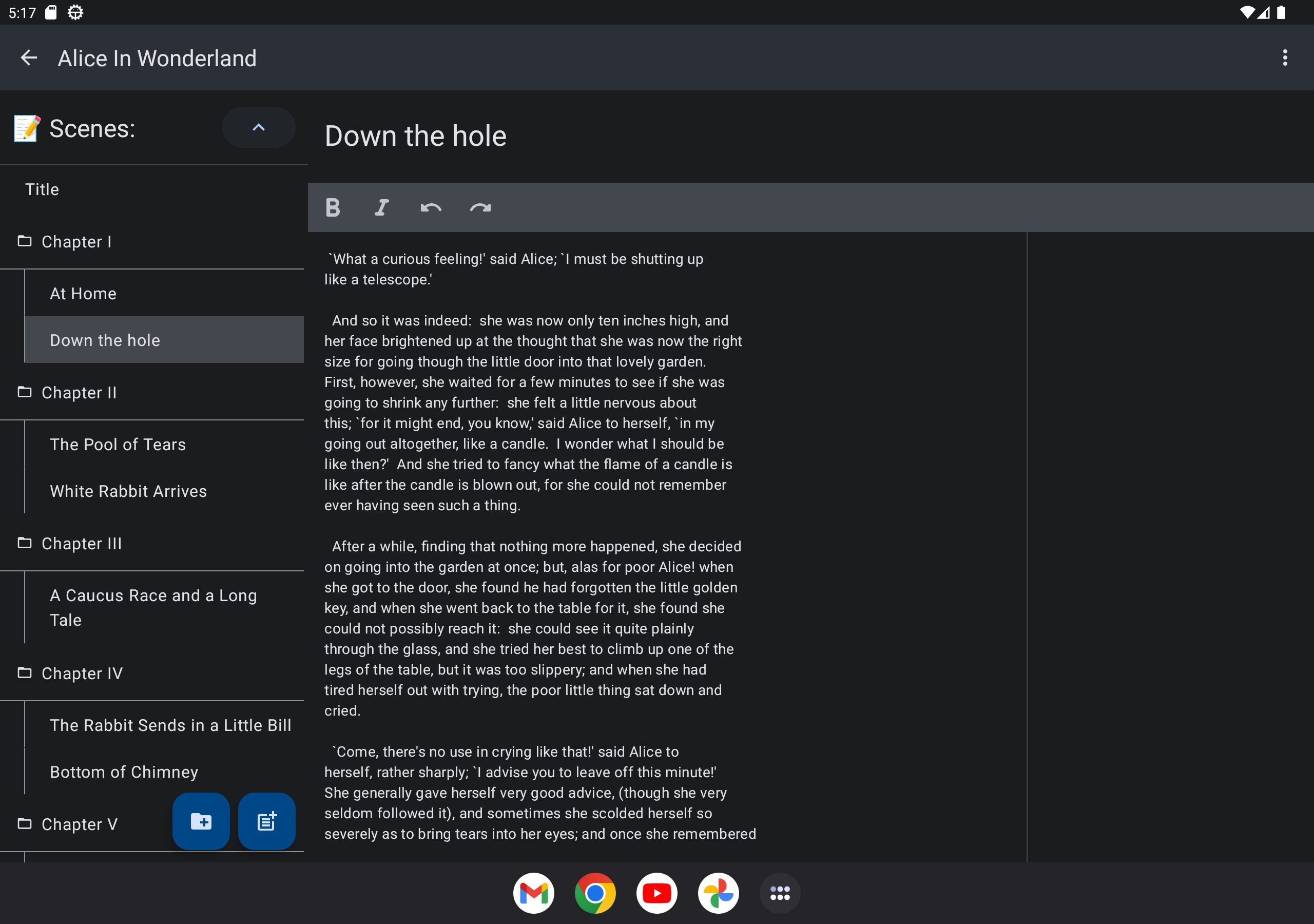Image resolution: width=1314 pixels, height=924 pixels.
Task: Open The Pool of Tears scene
Action: click(x=118, y=444)
